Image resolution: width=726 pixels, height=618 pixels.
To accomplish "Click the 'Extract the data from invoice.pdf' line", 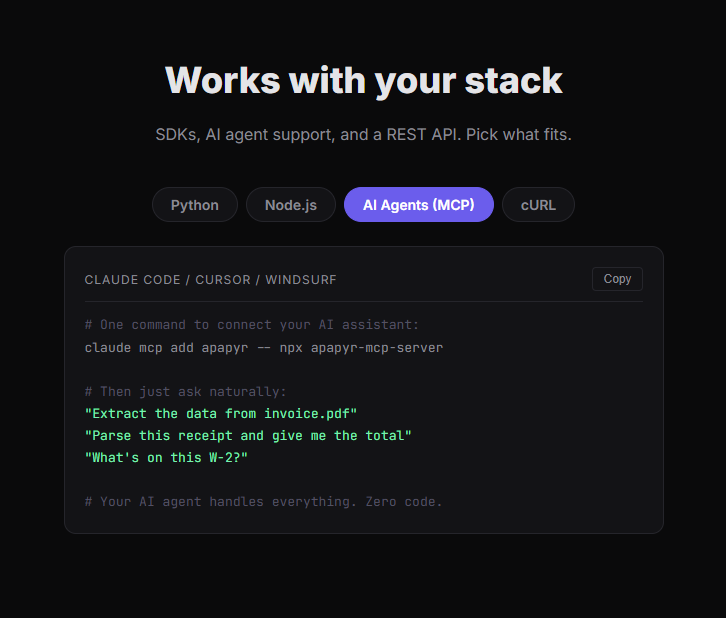I will point(221,413).
